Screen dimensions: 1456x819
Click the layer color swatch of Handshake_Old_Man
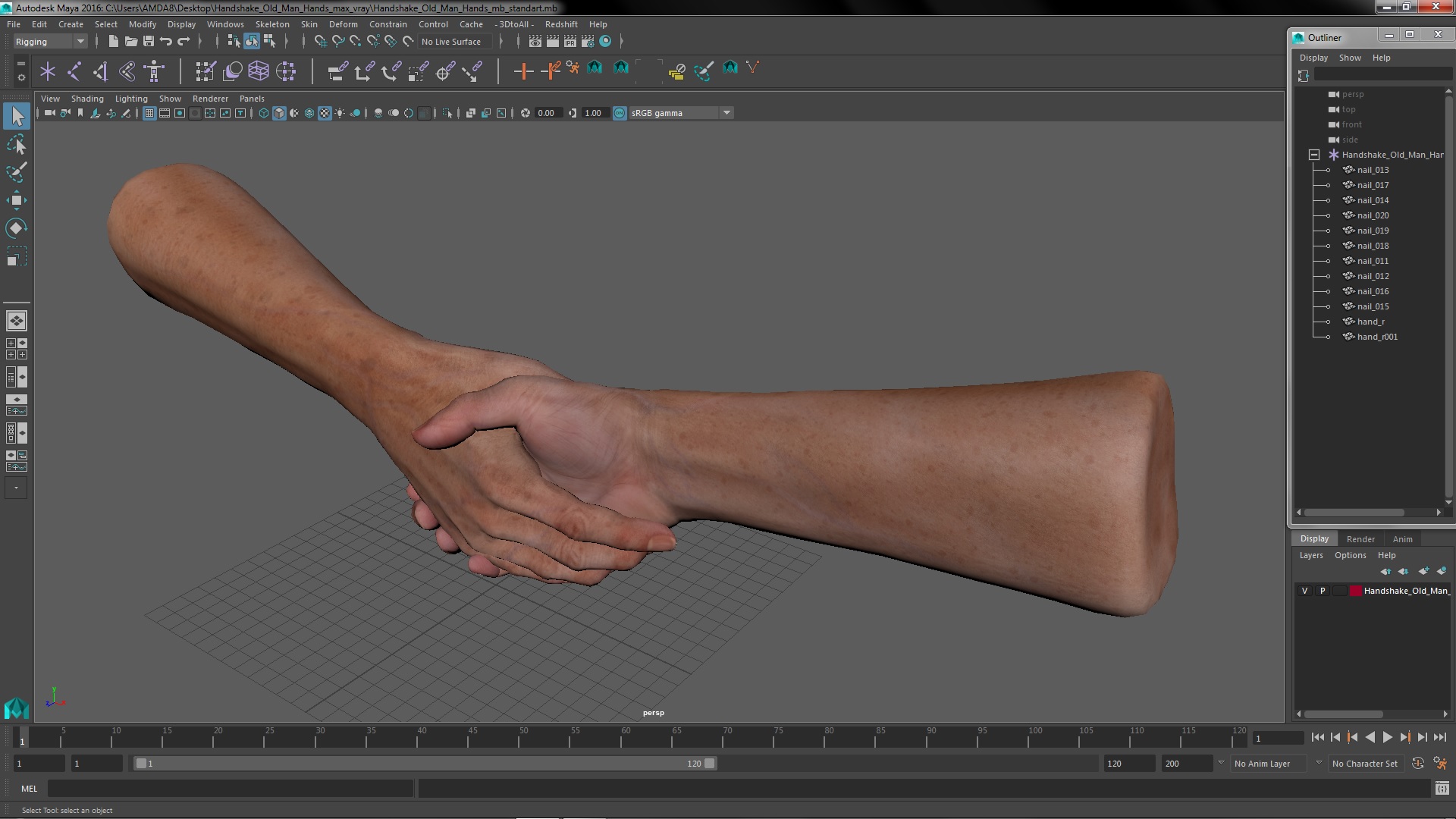pos(1355,591)
